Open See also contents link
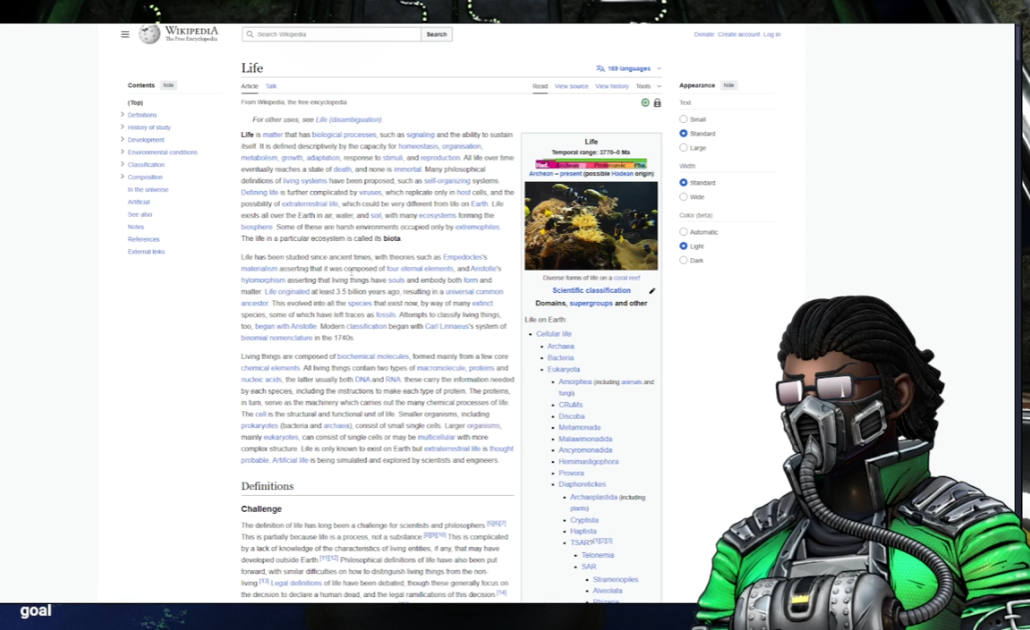 pyautogui.click(x=140, y=214)
